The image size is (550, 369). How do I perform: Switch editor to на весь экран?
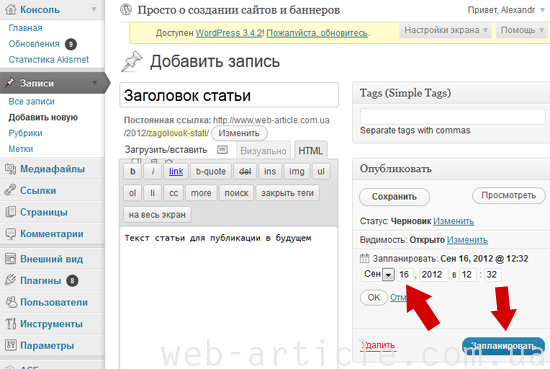pyautogui.click(x=157, y=214)
